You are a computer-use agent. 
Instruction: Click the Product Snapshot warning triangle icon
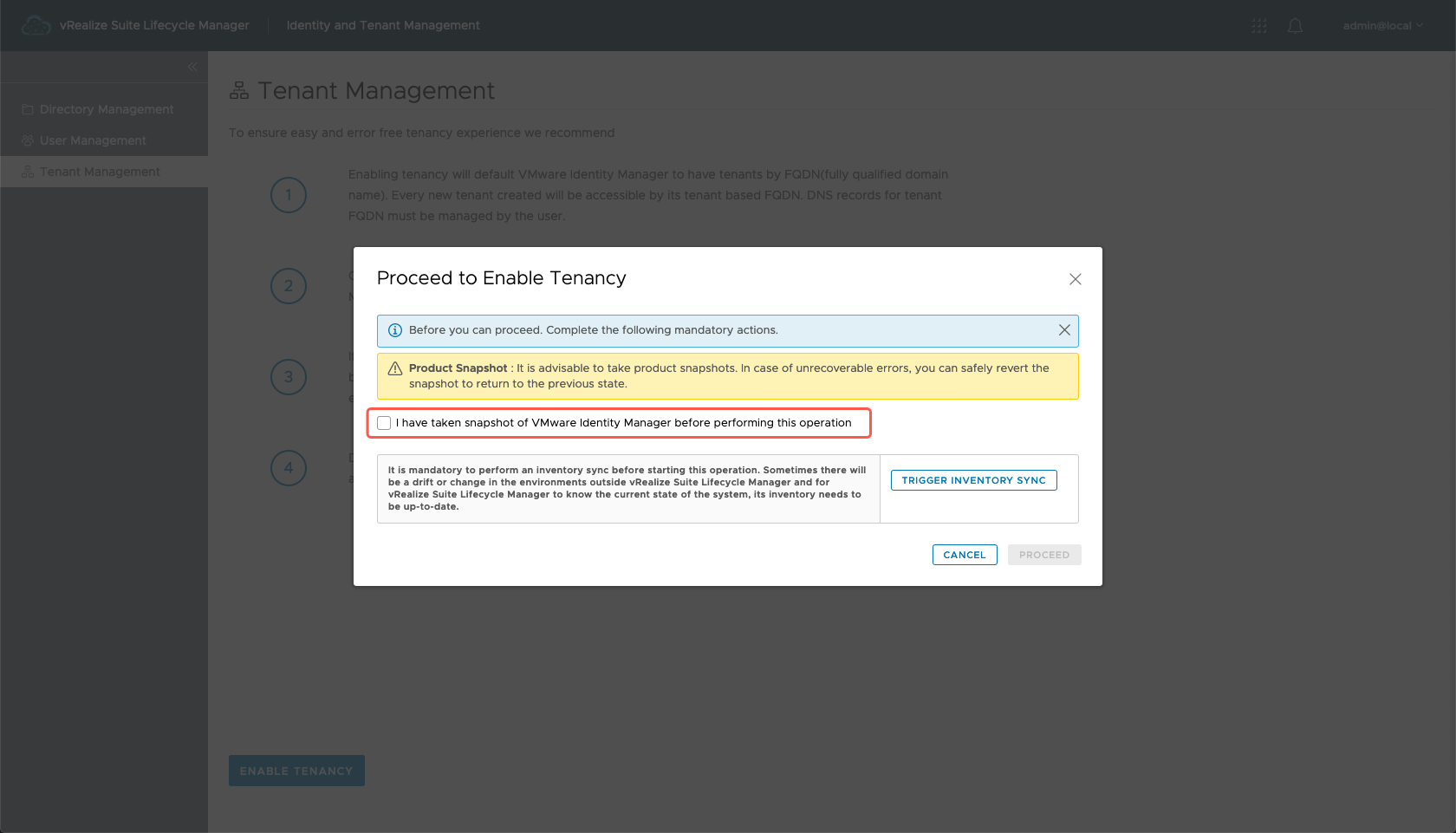pyautogui.click(x=395, y=368)
